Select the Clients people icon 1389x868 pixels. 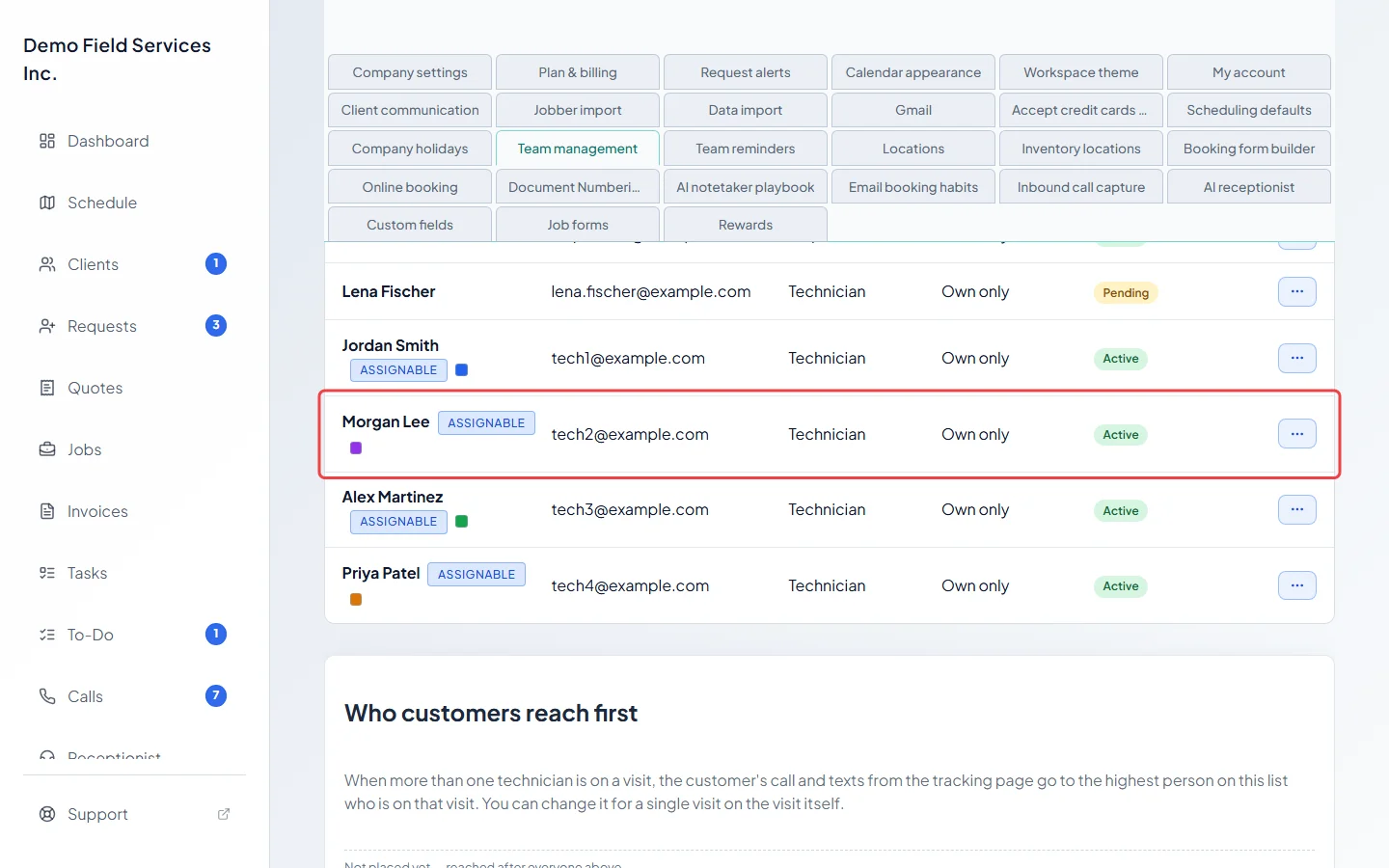[47, 264]
